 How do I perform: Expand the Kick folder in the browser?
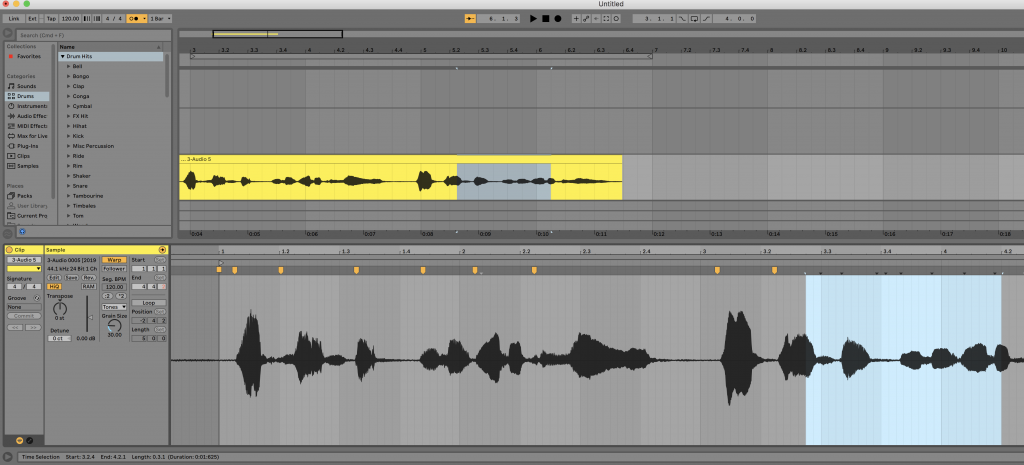[69, 136]
